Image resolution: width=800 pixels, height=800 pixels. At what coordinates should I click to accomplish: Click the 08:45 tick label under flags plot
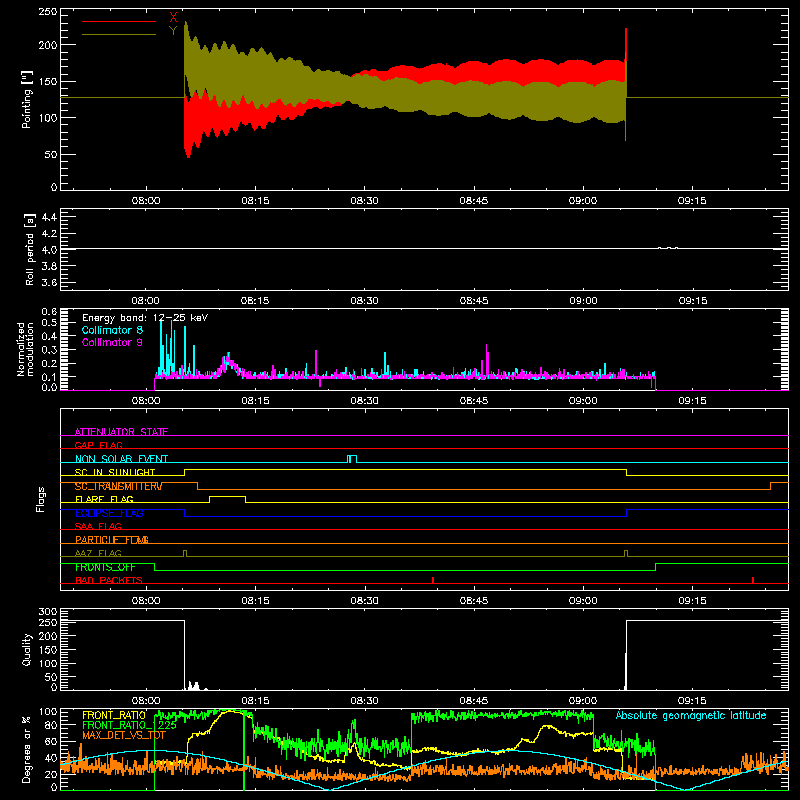474,601
